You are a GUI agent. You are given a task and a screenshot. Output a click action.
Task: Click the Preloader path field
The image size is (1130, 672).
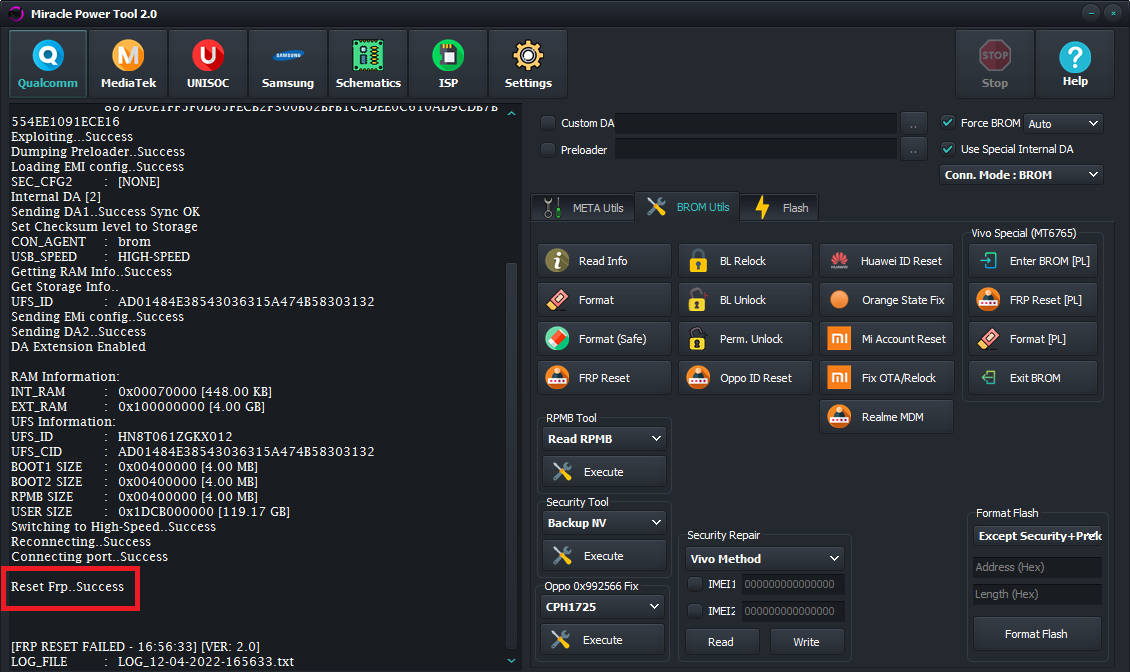coord(756,150)
